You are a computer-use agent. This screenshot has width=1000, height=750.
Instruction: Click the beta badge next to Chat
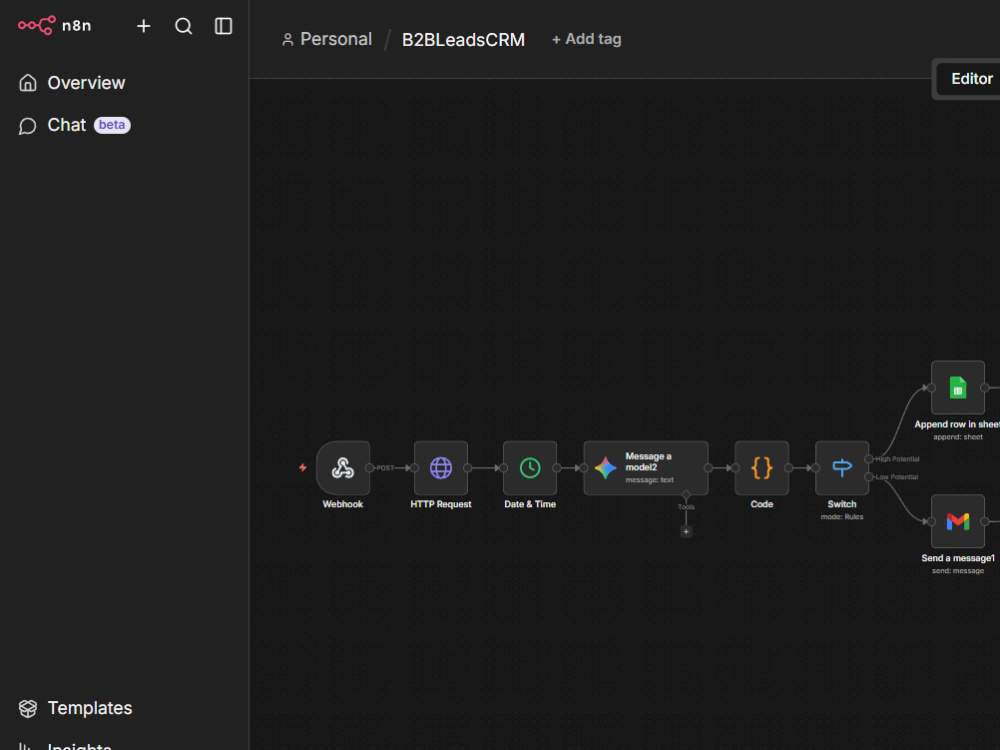[112, 125]
